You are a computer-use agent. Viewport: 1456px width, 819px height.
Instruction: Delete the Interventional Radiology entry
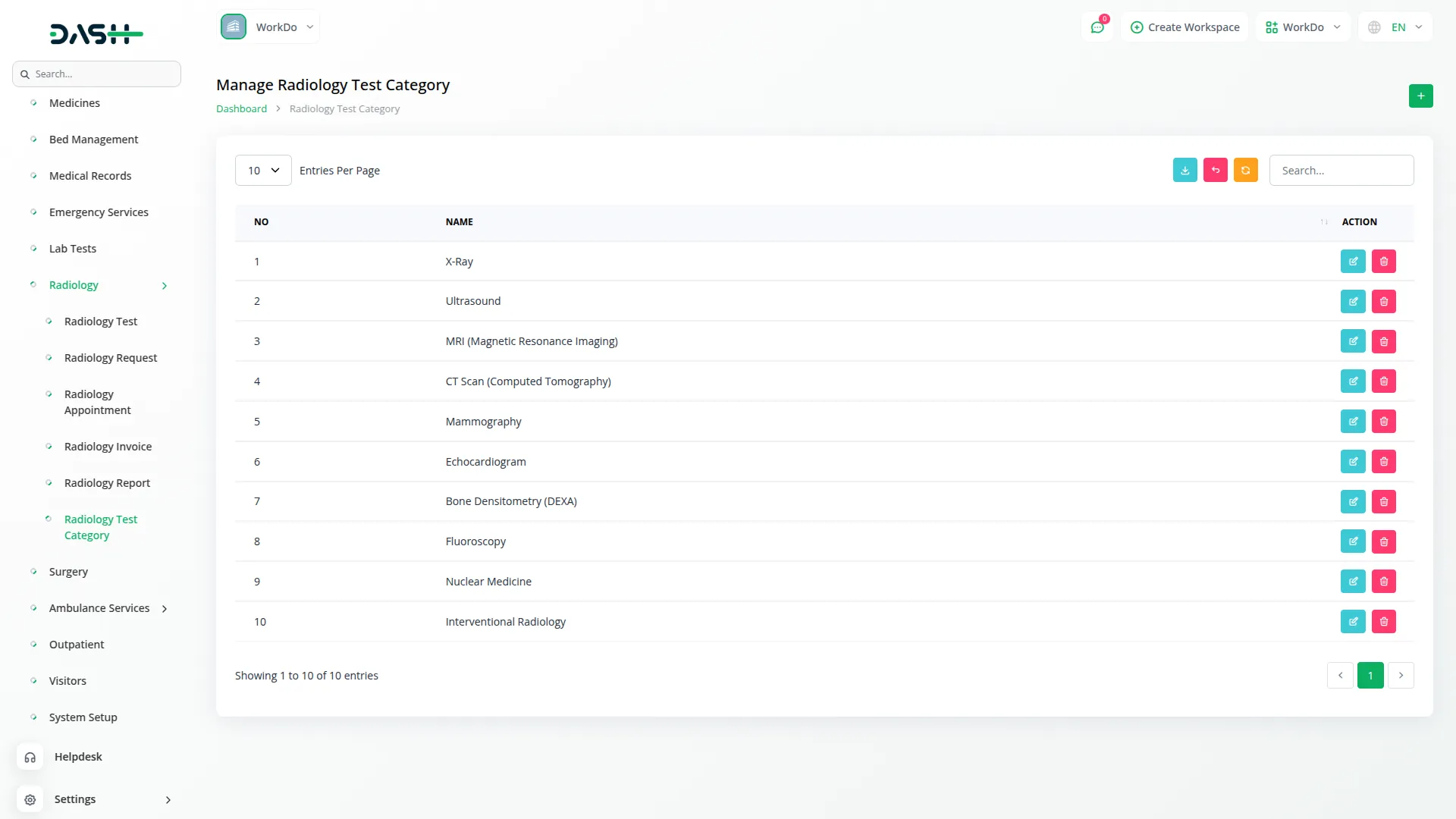pyautogui.click(x=1383, y=622)
